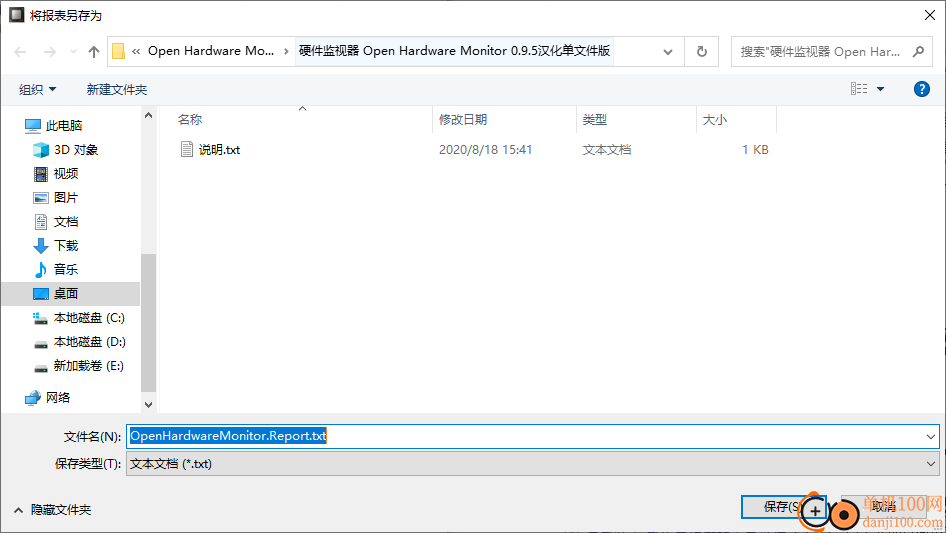
Task: Sort files by 修改日期 column
Action: [x=463, y=120]
